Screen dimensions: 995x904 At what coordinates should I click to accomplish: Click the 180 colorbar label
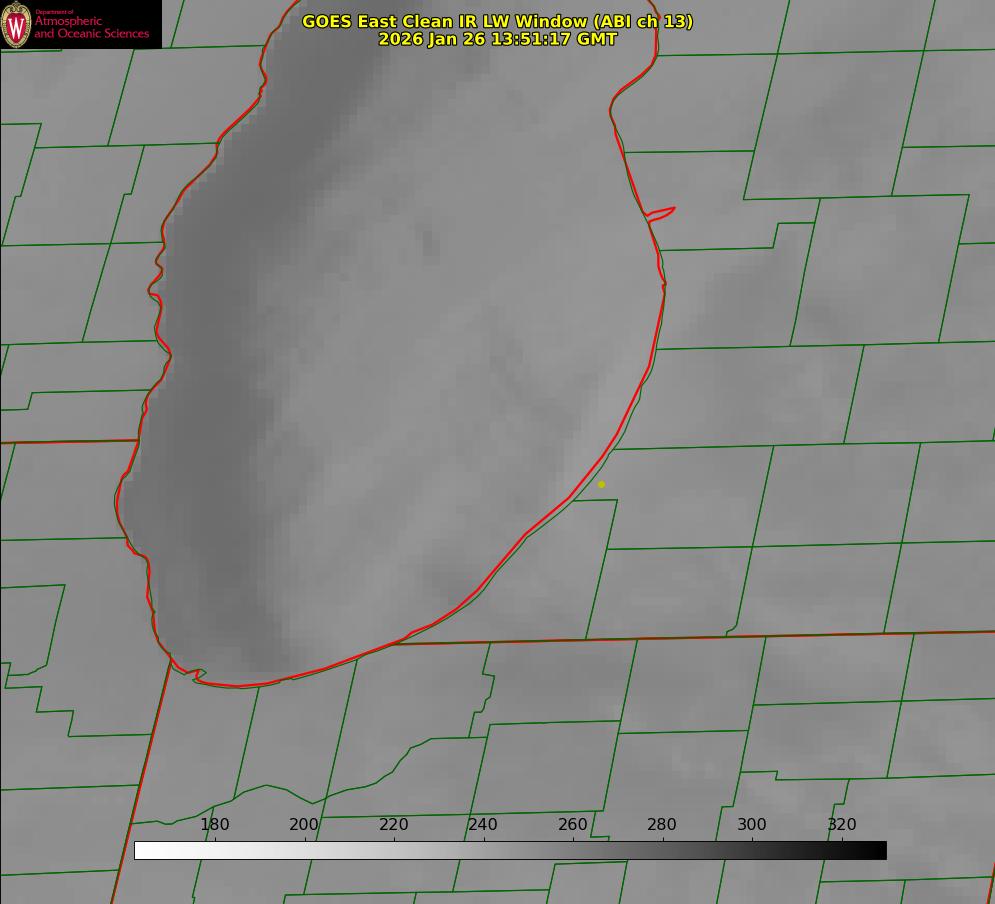coord(214,824)
